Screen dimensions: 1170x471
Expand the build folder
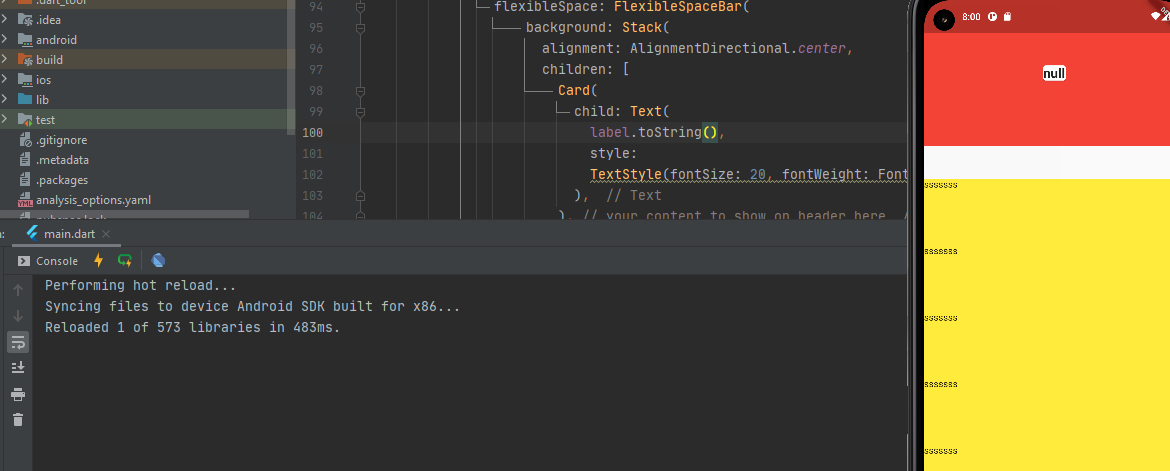tap(5, 60)
